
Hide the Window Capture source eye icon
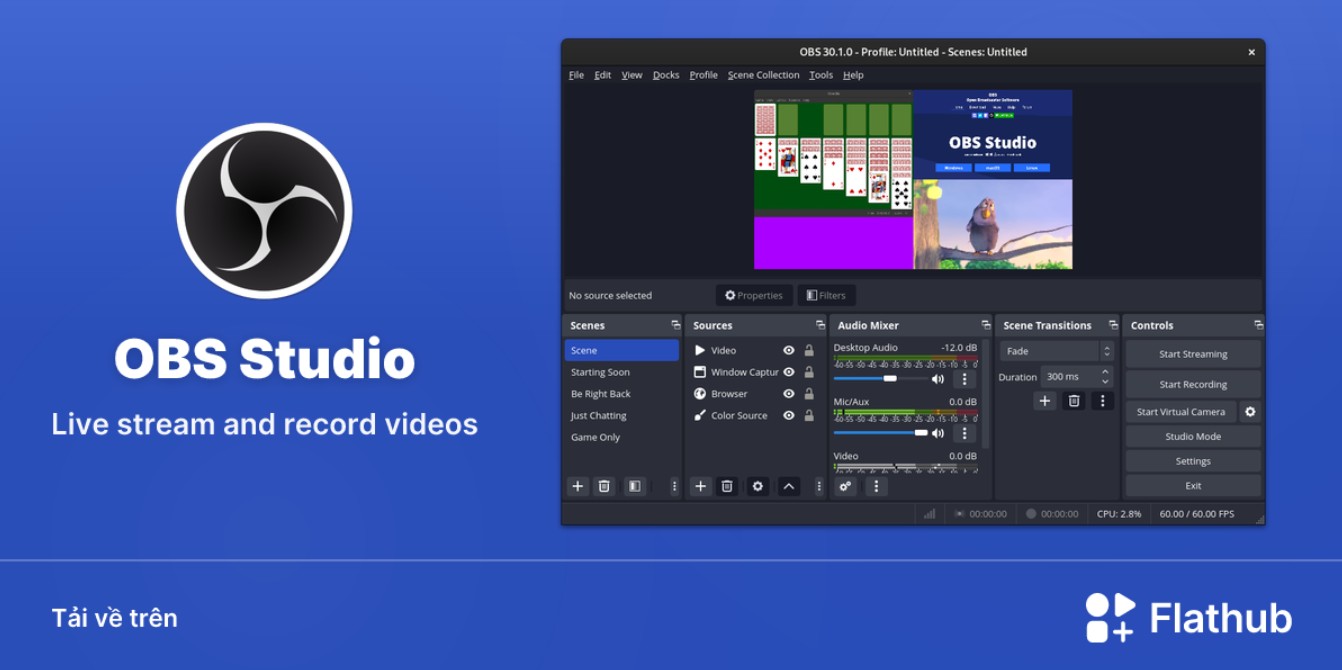pyautogui.click(x=789, y=372)
